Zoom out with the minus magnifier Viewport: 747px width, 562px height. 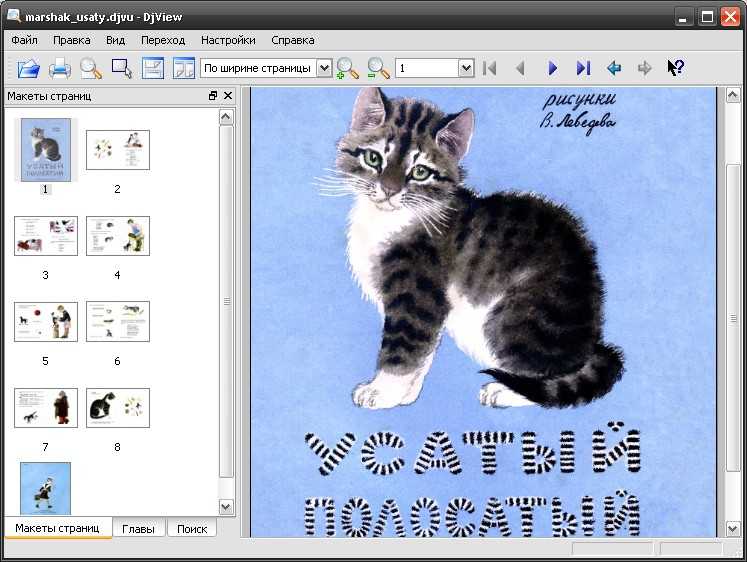[x=378, y=68]
